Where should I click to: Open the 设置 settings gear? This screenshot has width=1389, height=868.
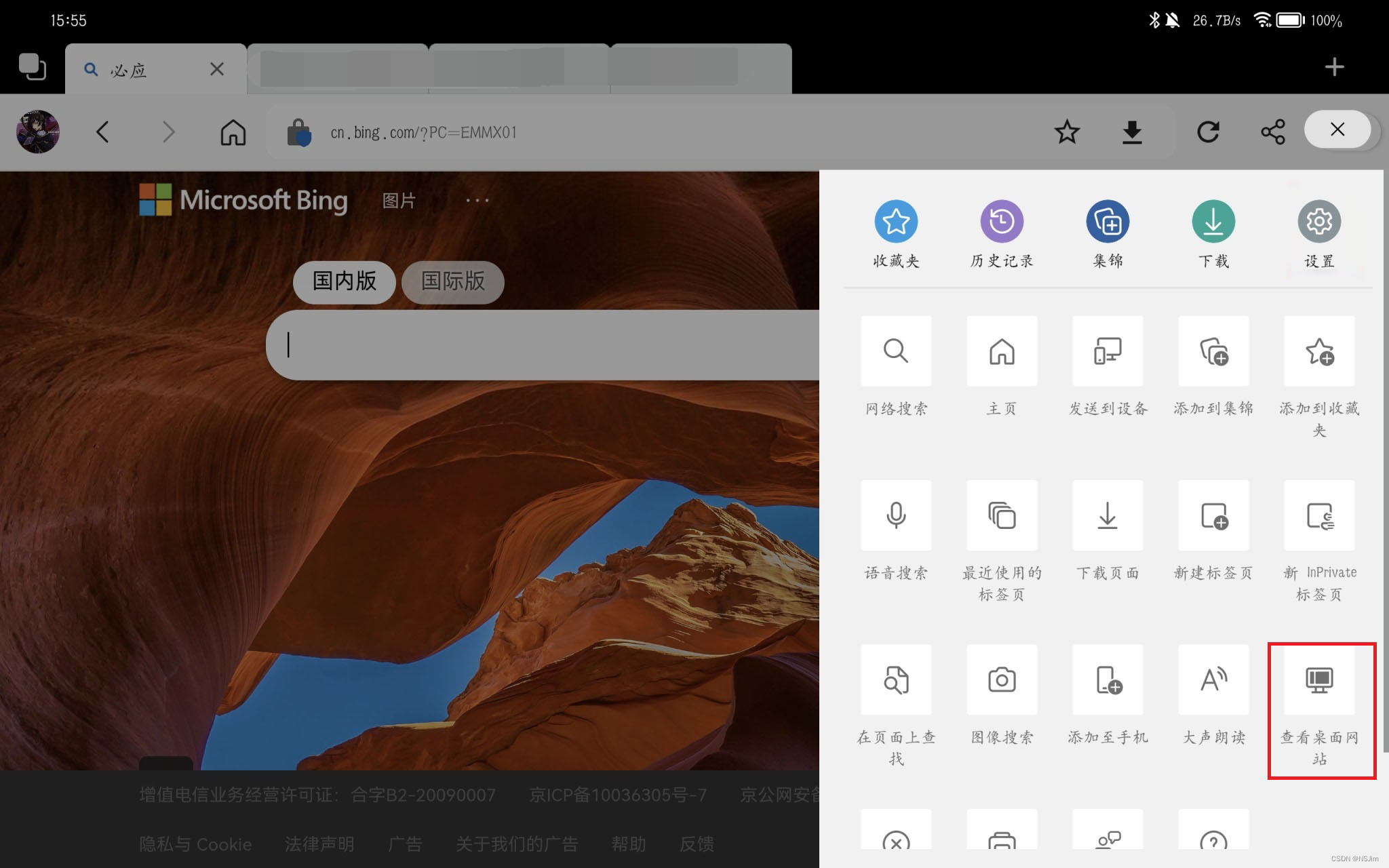1318,222
